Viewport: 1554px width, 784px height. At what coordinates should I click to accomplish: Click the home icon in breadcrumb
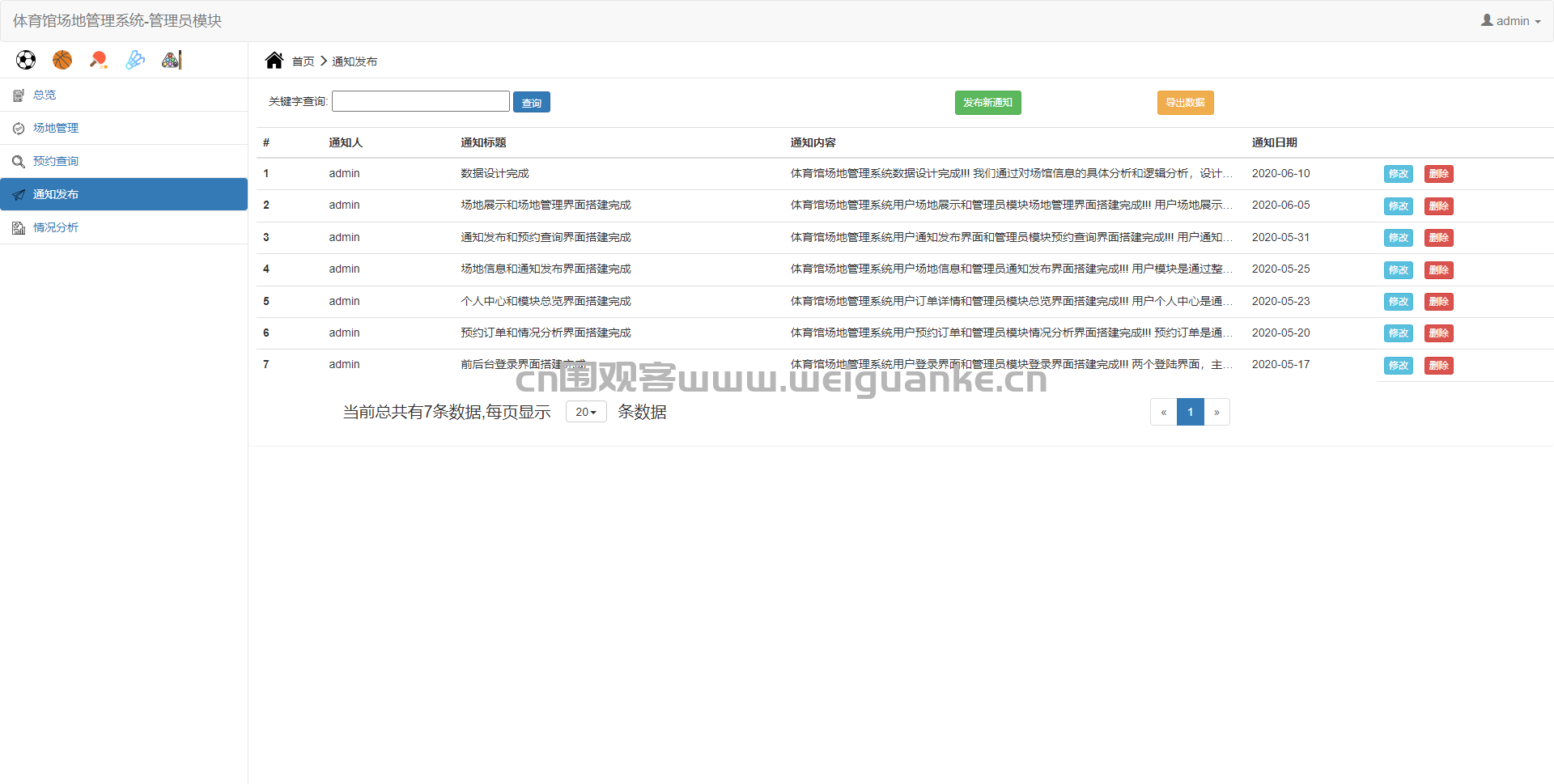[274, 61]
